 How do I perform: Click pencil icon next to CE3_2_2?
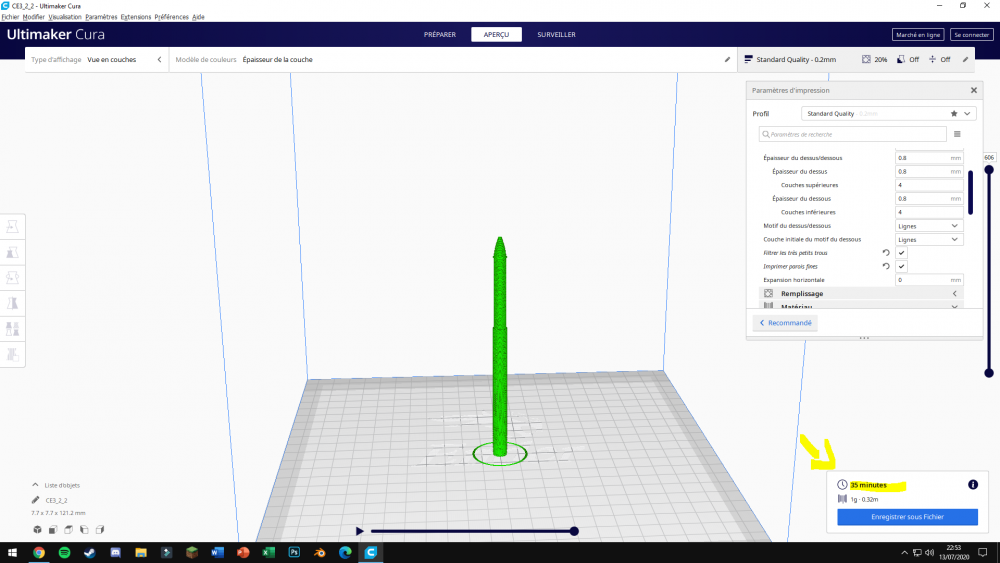point(36,500)
